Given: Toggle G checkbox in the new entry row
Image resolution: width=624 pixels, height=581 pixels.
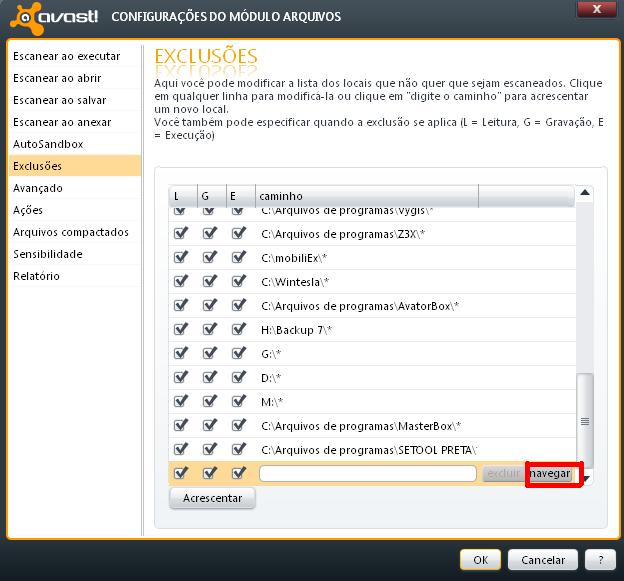Looking at the screenshot, I should pyautogui.click(x=210, y=473).
